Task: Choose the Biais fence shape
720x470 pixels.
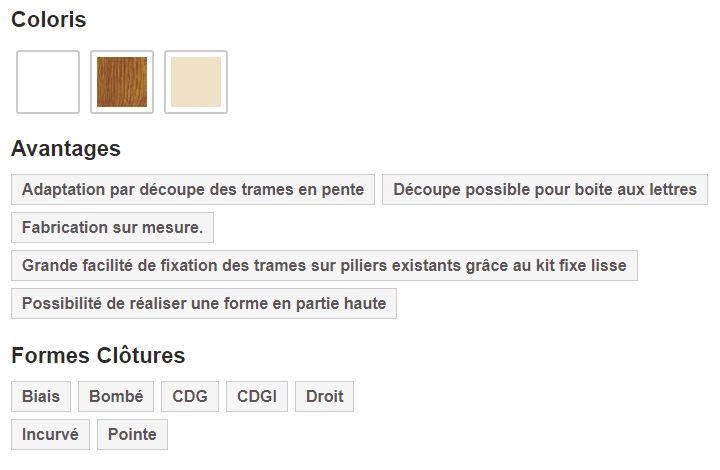Action: (41, 396)
